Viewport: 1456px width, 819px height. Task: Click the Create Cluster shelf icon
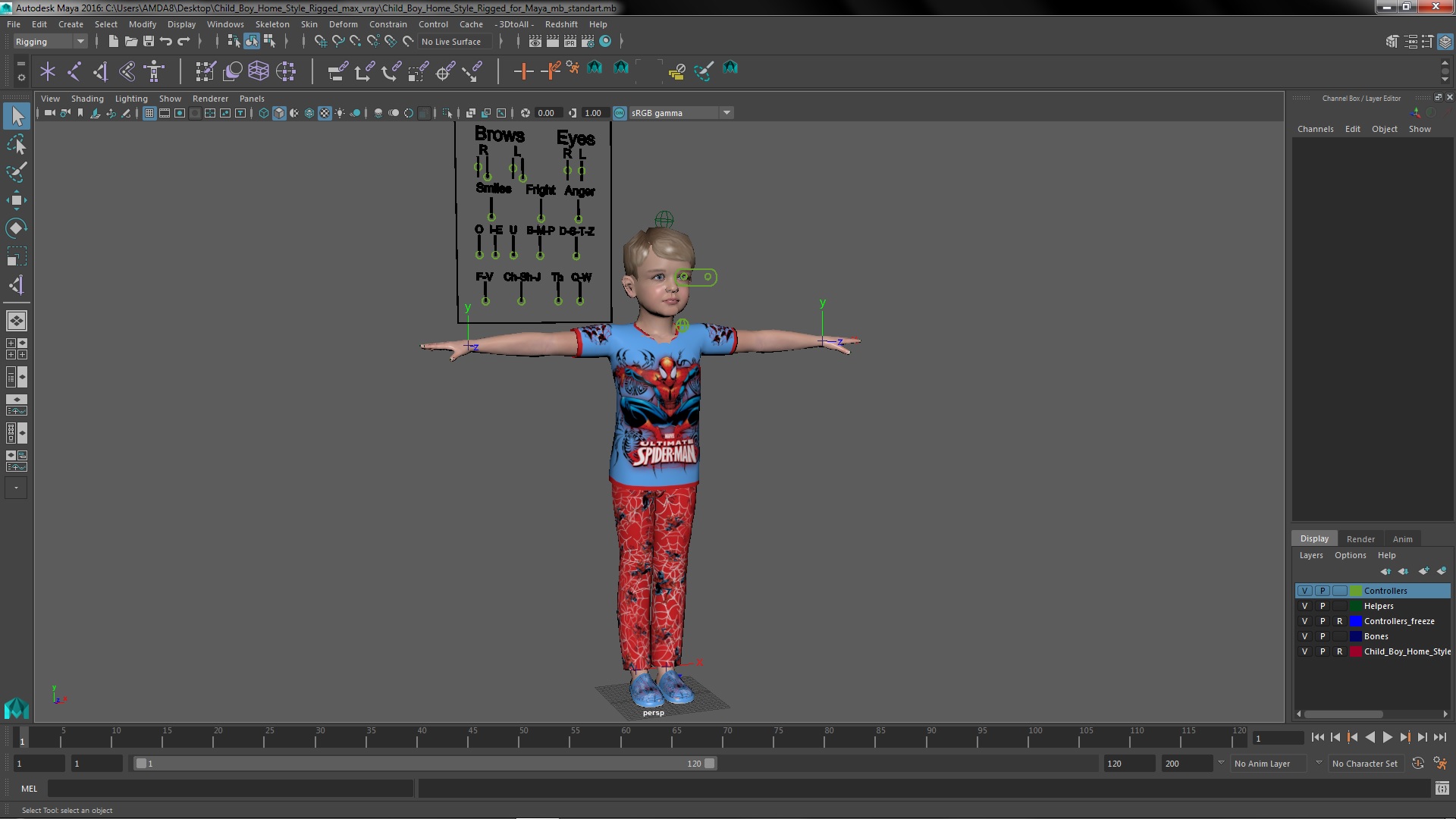pyautogui.click(x=286, y=71)
